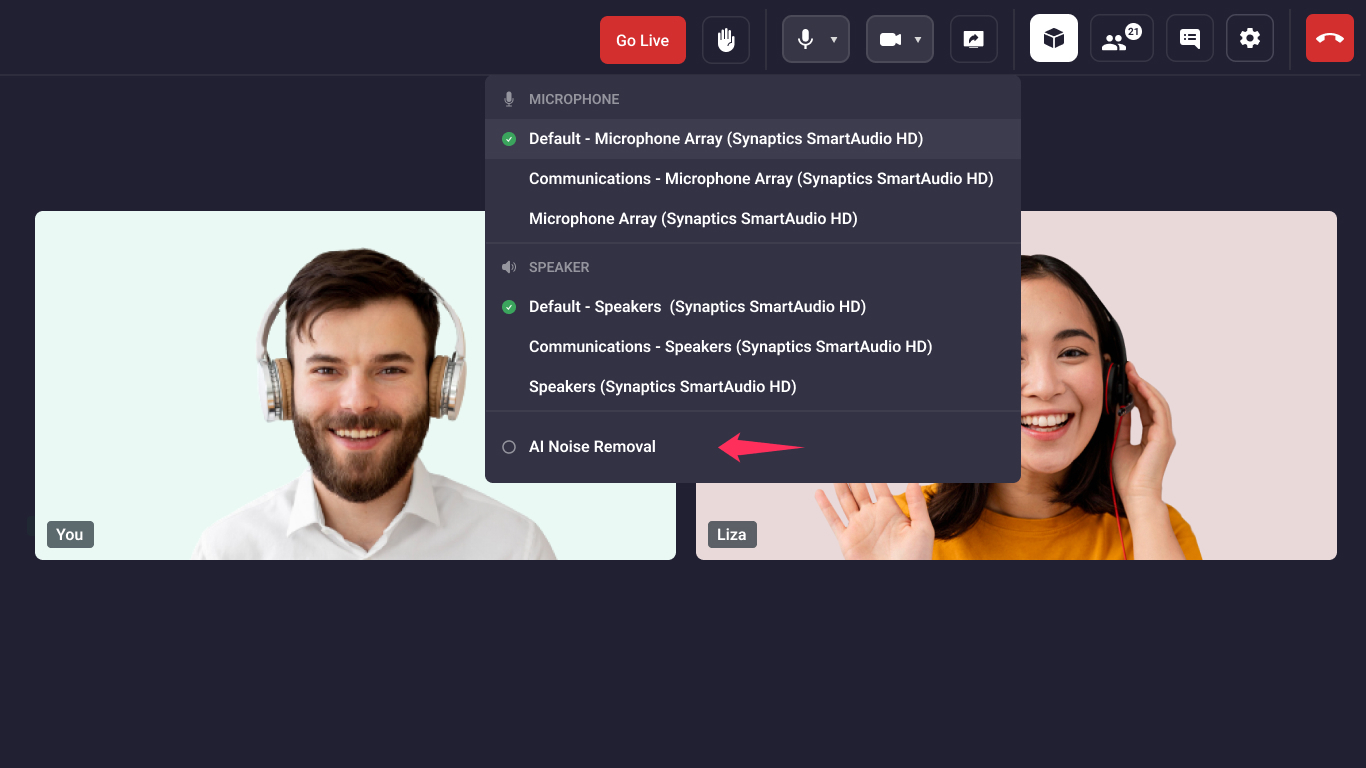1366x768 pixels.
Task: Choose Microphone Array (Synaptics SmartAudio HD)
Action: tap(753, 219)
